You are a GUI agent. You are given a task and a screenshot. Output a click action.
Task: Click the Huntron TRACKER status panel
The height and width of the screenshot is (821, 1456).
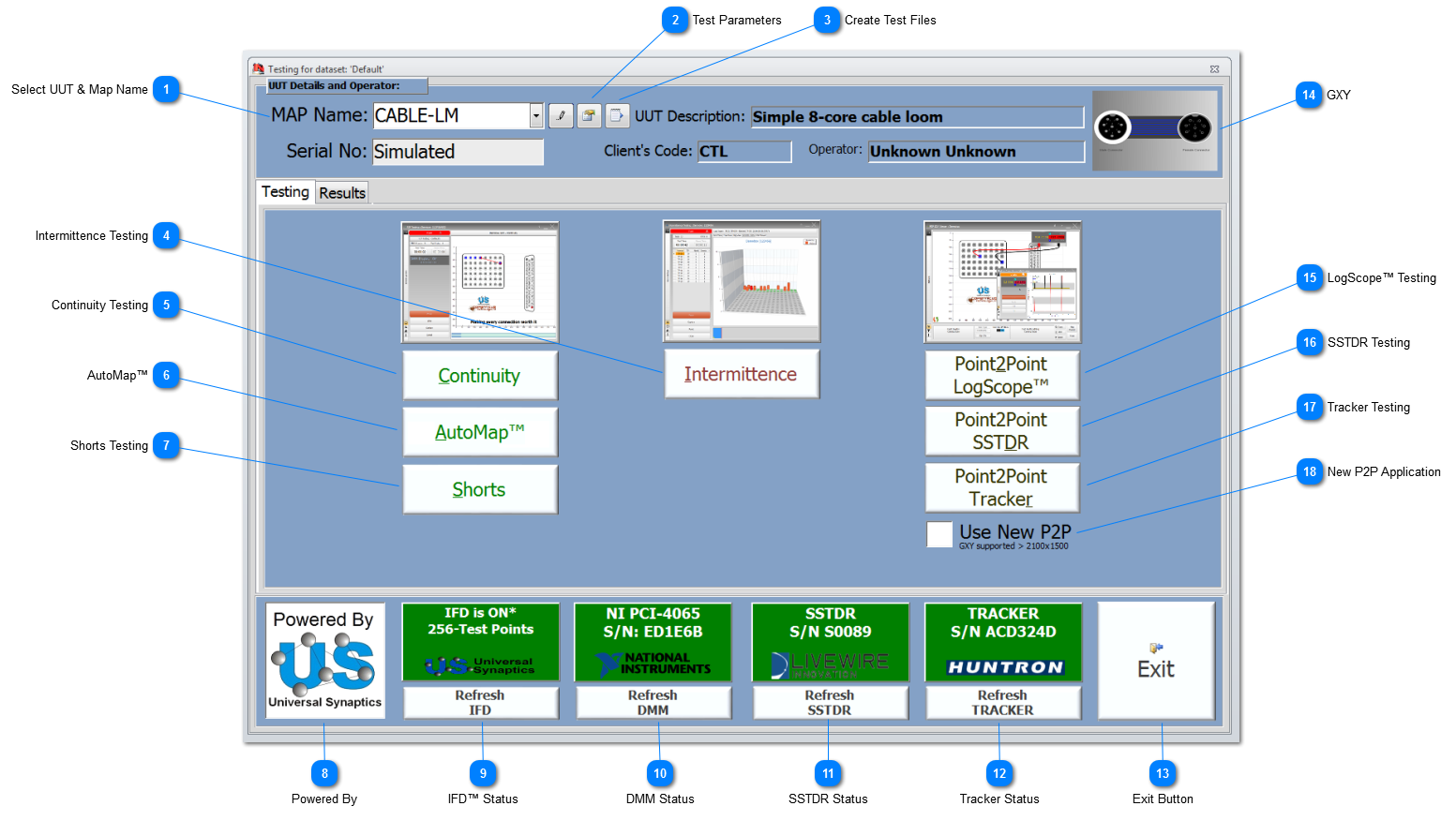click(x=1002, y=641)
